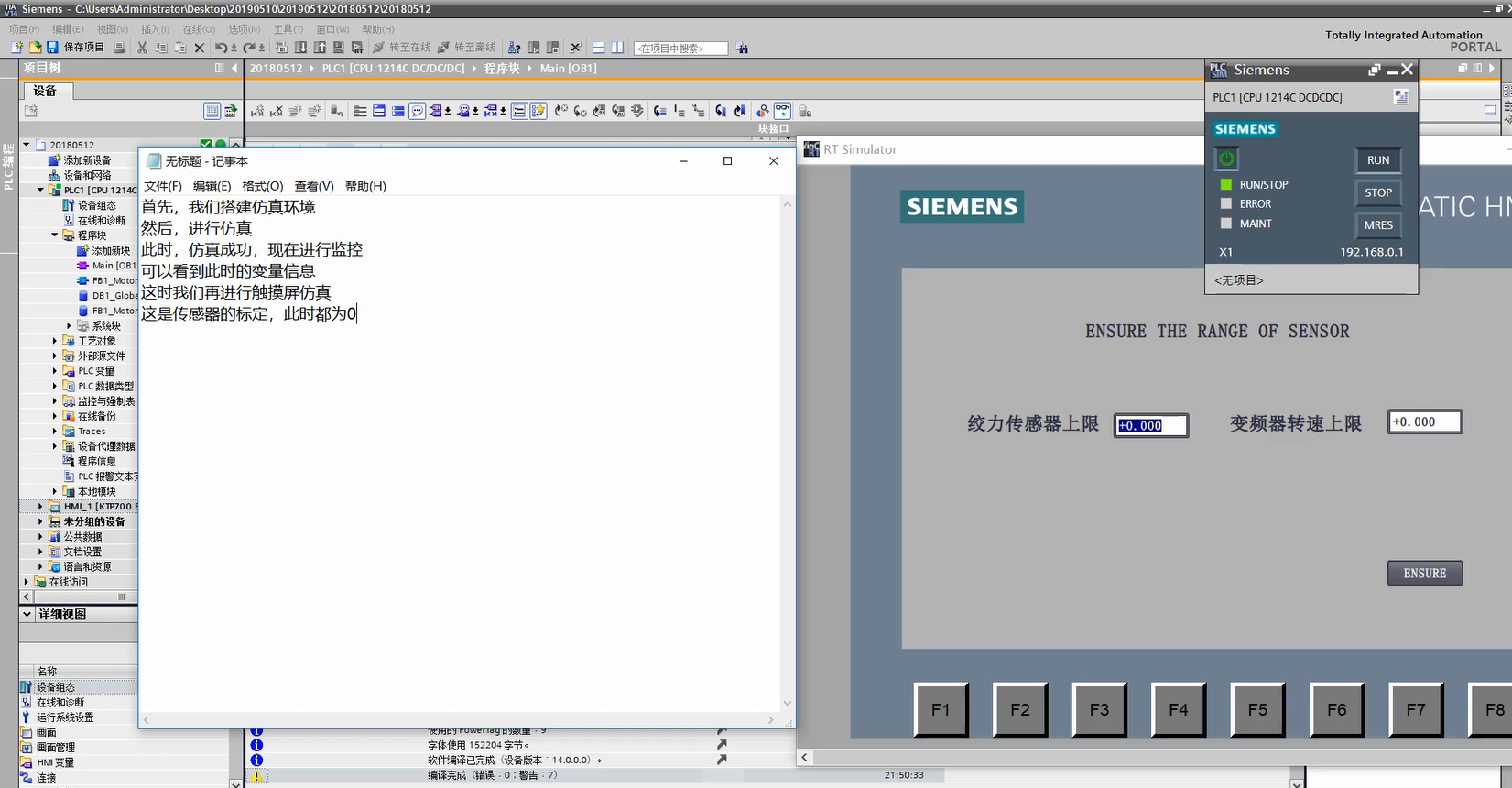1512x788 pixels.
Task: Save the project via 保存项目 button
Action: pos(77,47)
